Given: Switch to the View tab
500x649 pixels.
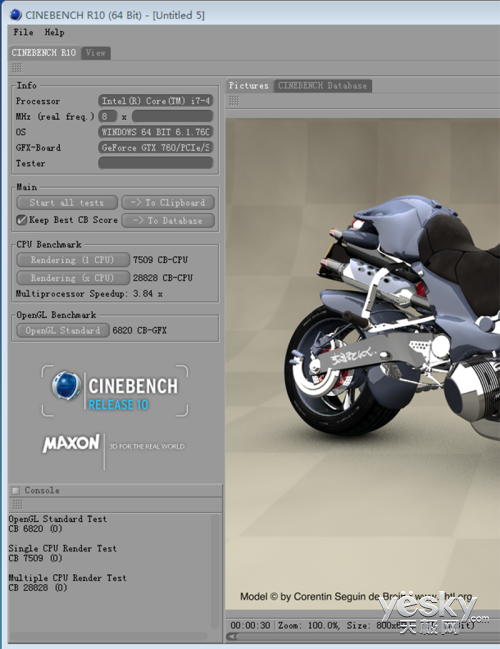Looking at the screenshot, I should [96, 53].
